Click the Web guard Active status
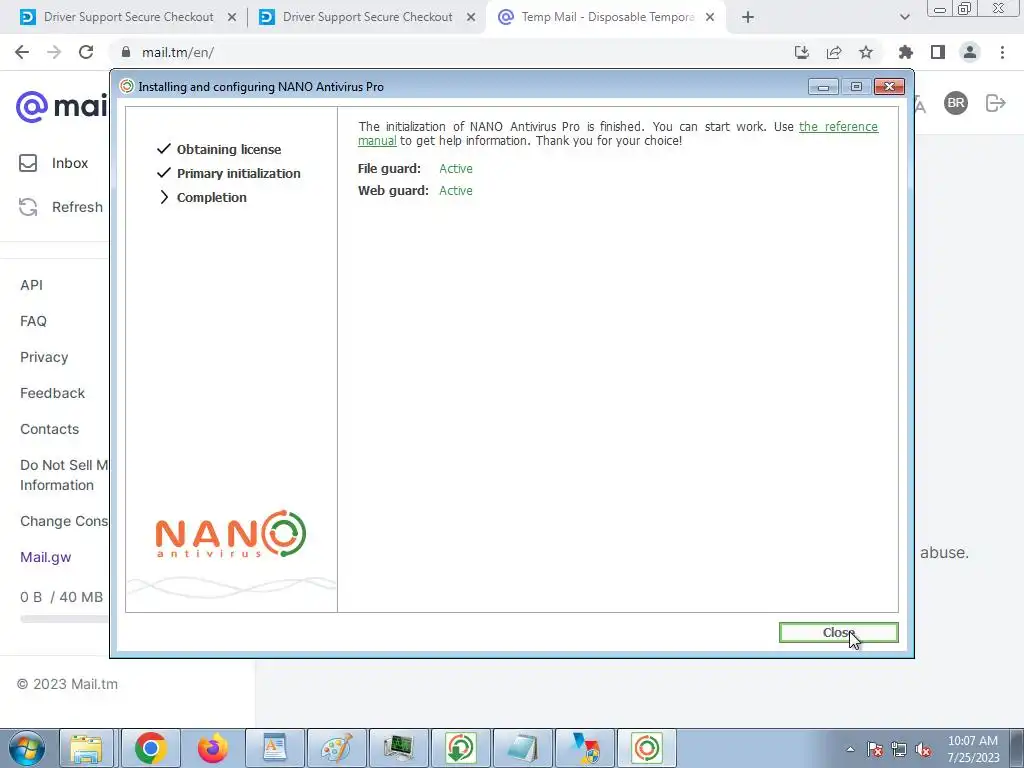Viewport: 1024px width, 768px height. click(456, 191)
